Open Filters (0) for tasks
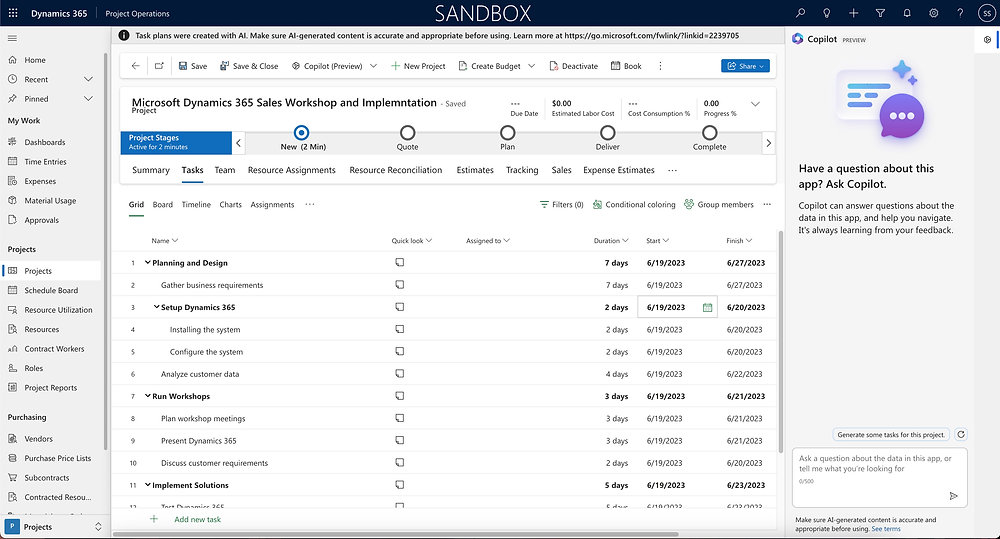 (561, 205)
